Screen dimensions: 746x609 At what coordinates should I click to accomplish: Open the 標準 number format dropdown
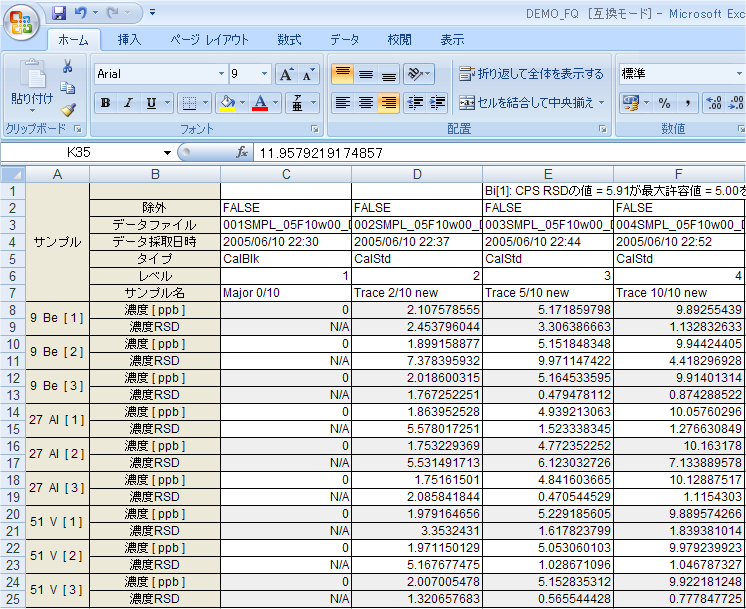coord(739,74)
